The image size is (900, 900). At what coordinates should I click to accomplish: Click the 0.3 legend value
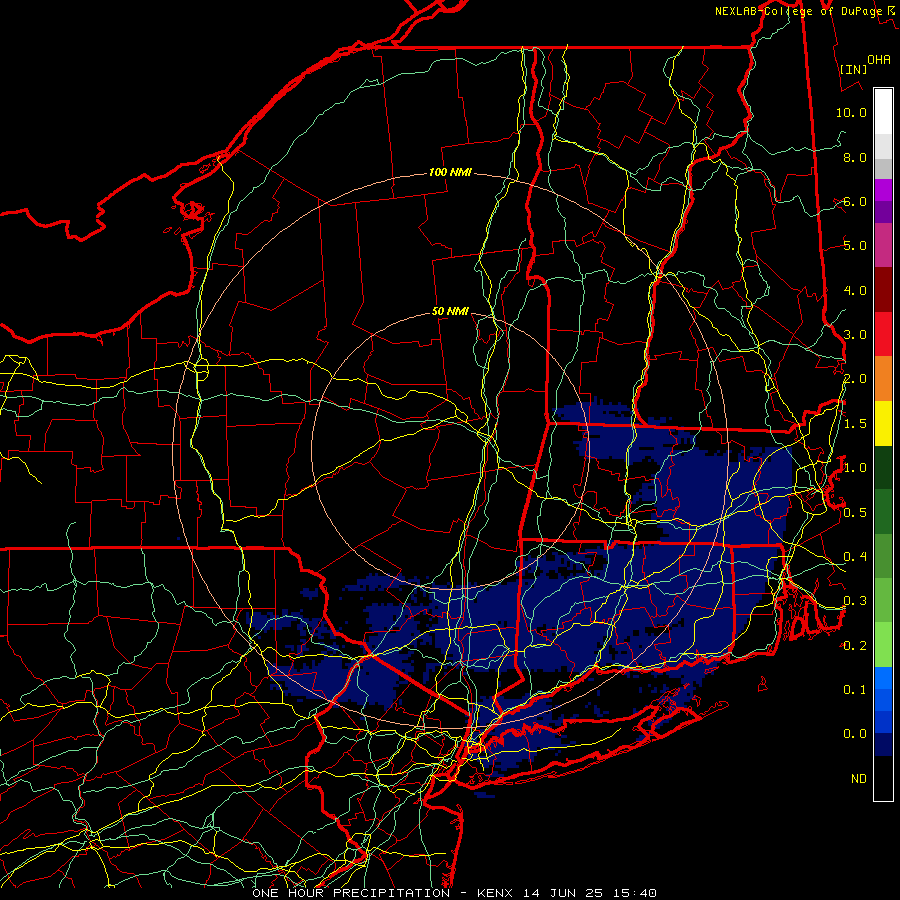point(855,601)
